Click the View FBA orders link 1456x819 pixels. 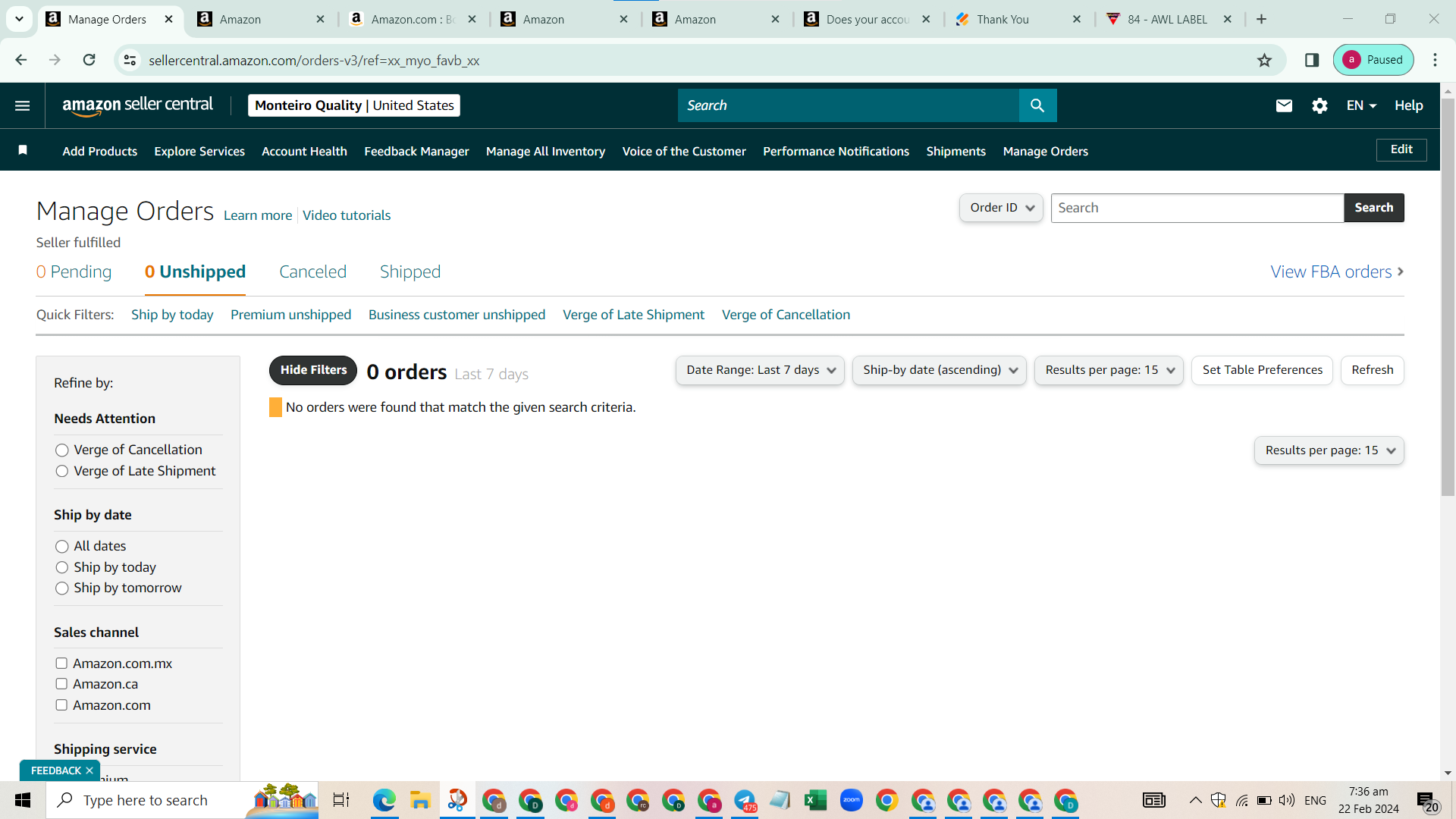pos(1337,271)
